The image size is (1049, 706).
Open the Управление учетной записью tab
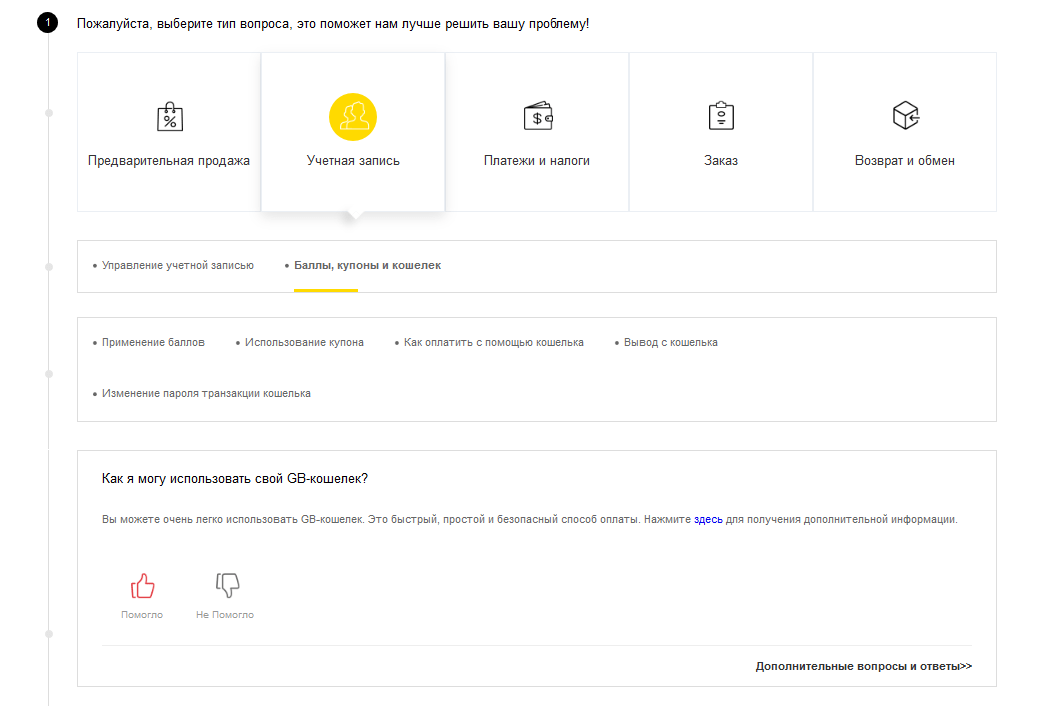pyautogui.click(x=178, y=266)
